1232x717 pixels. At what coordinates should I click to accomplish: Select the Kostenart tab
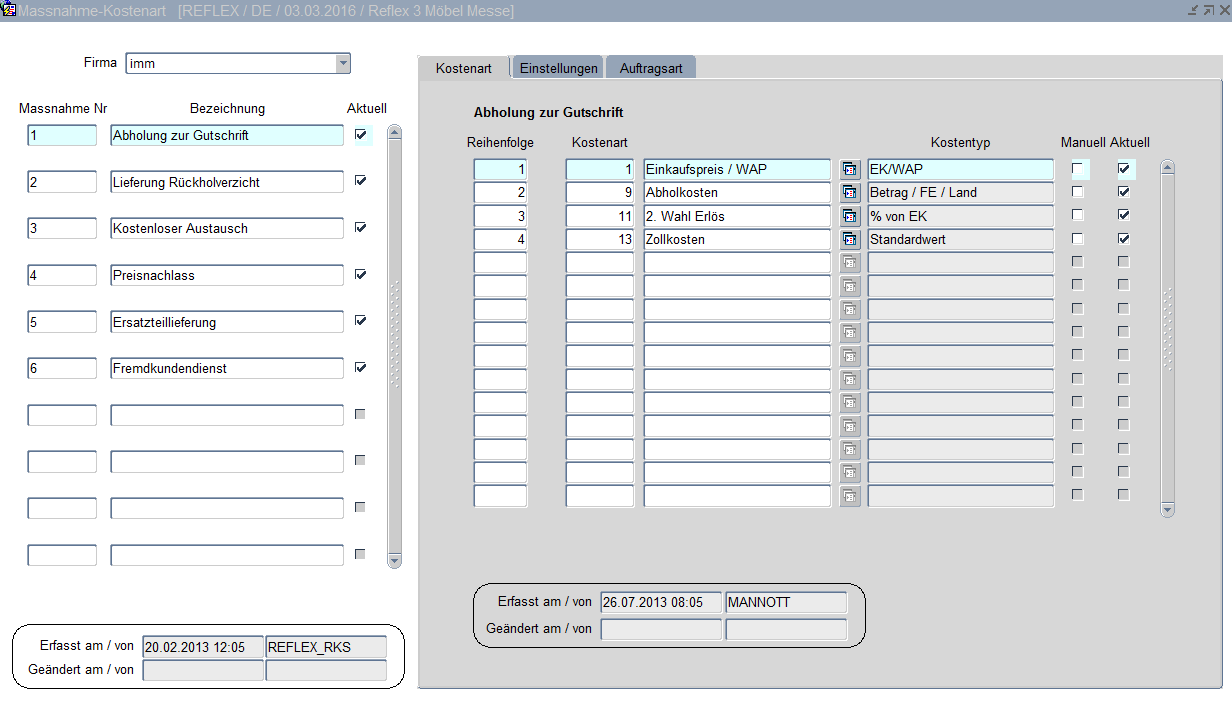[464, 68]
